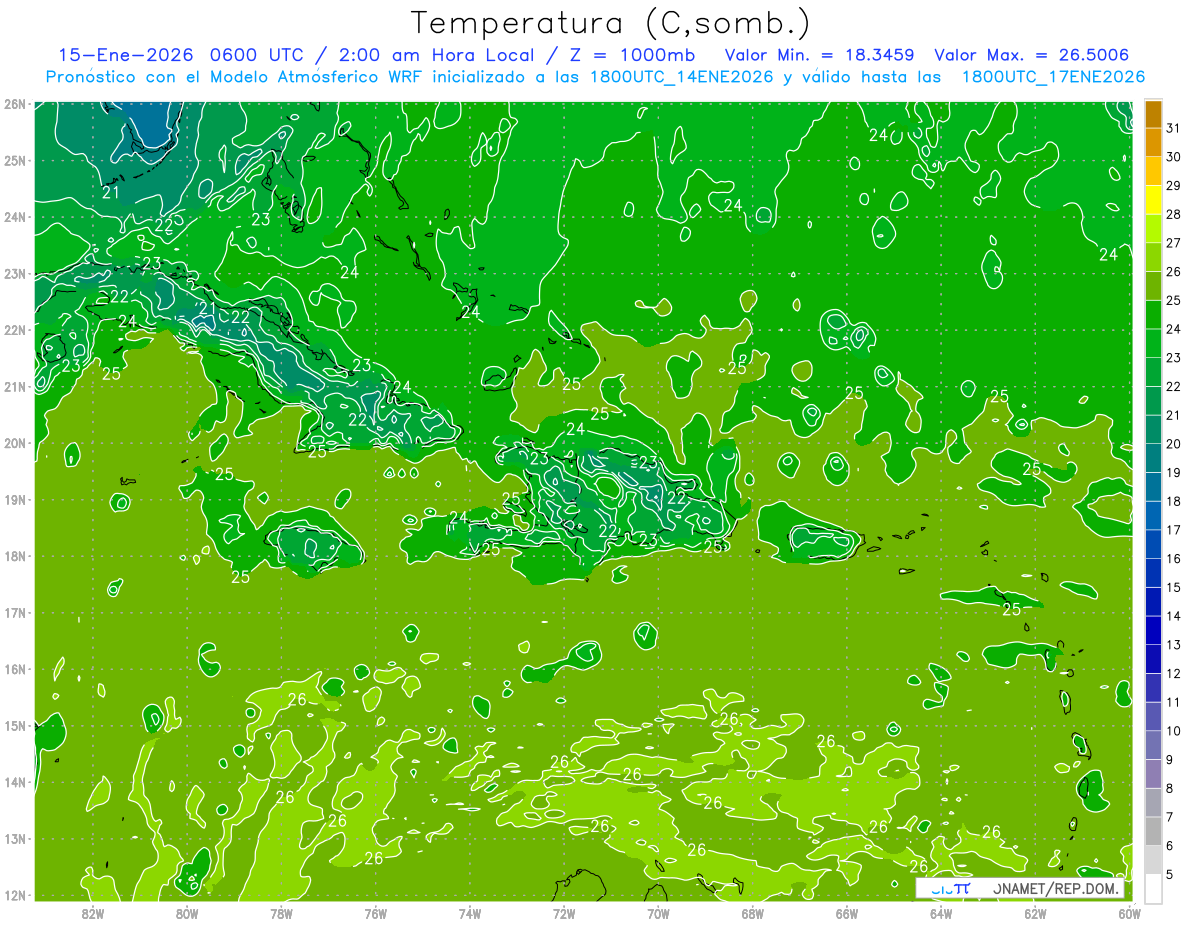Click the light gray swatch between 6 and 7
Viewport: 1200px width, 927px height.
click(1153, 832)
